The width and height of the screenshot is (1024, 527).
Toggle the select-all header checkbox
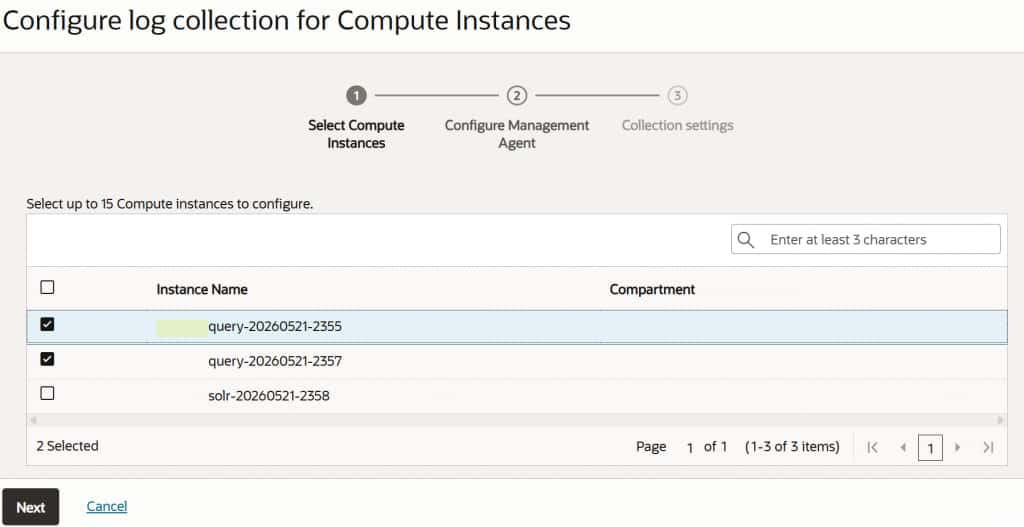click(47, 287)
